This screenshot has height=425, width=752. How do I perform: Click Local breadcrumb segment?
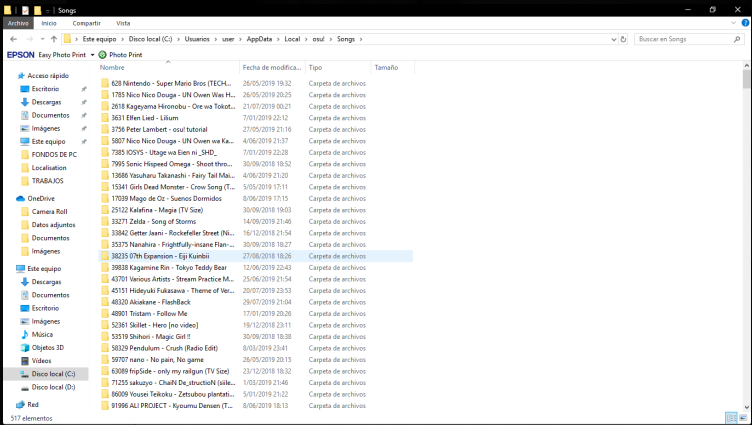pos(292,39)
